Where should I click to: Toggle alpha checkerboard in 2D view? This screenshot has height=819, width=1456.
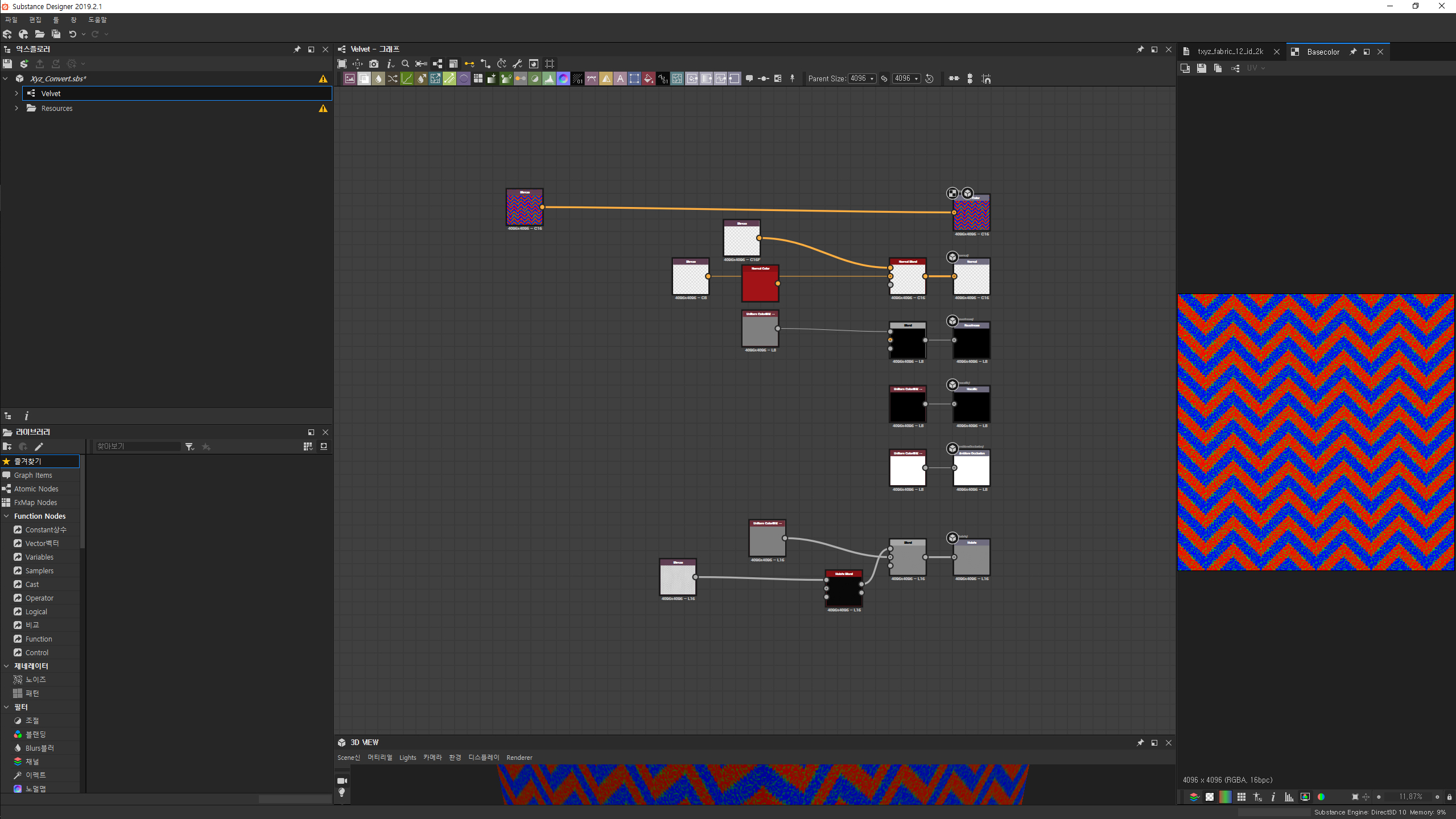coord(1210,797)
